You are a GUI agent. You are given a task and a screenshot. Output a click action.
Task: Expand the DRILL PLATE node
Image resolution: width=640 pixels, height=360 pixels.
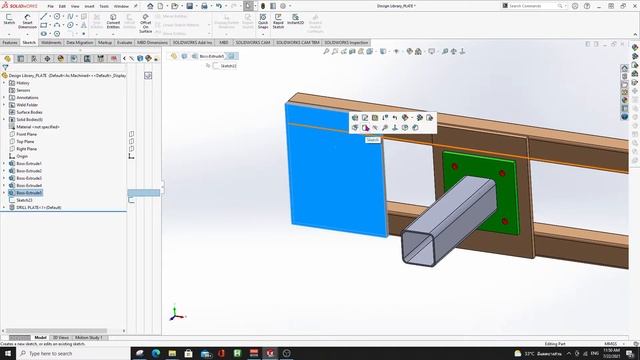coord(4,208)
